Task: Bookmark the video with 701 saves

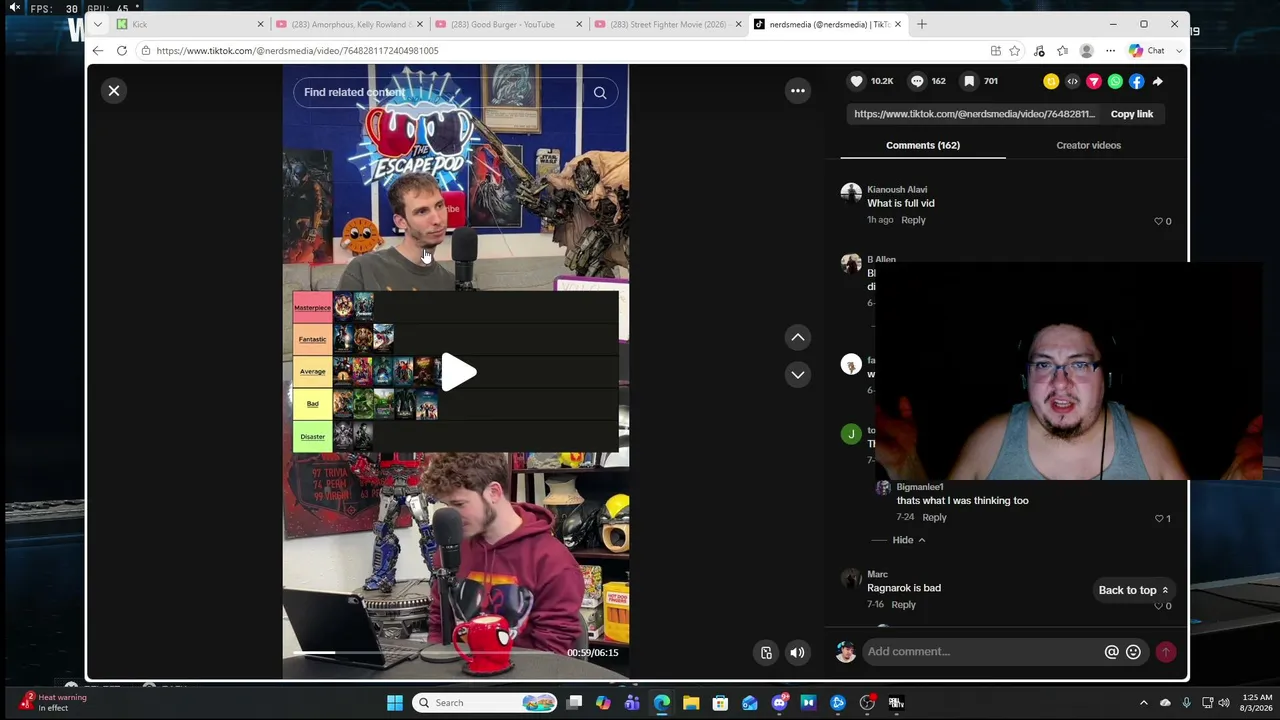Action: pyautogui.click(x=969, y=81)
